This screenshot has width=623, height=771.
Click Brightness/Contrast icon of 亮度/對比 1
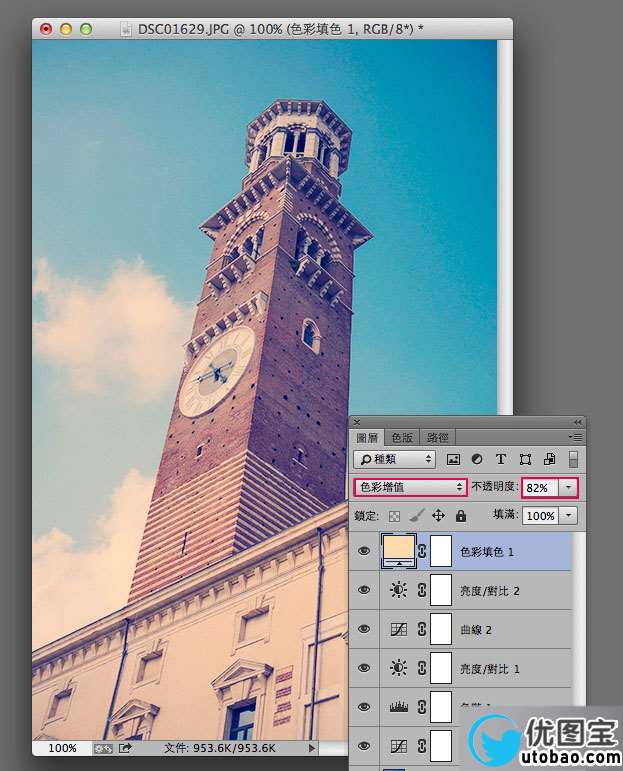point(398,668)
